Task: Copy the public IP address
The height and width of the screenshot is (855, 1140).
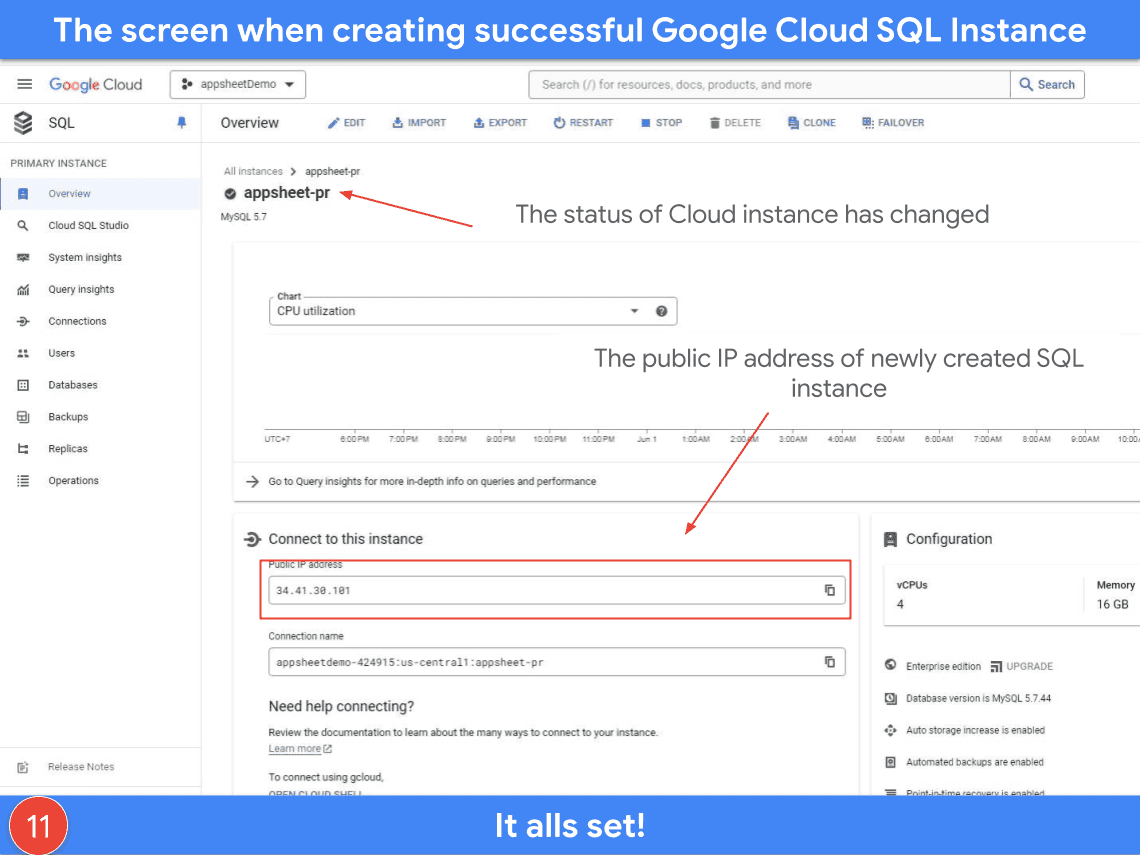Action: 829,590
